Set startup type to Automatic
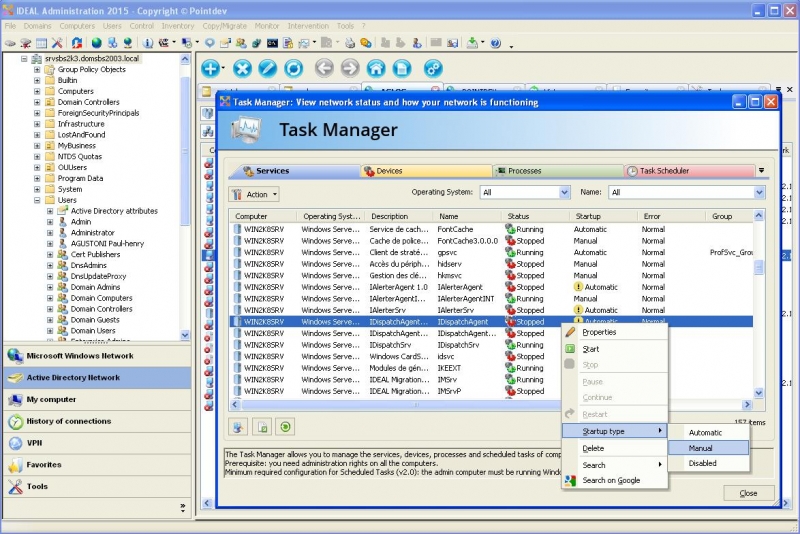The width and height of the screenshot is (800, 534). coord(709,433)
